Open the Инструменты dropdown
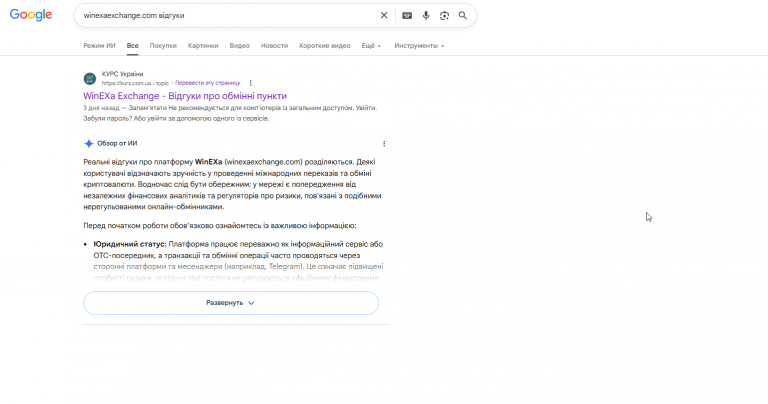Viewport: 768px width, 404px height. pos(419,46)
